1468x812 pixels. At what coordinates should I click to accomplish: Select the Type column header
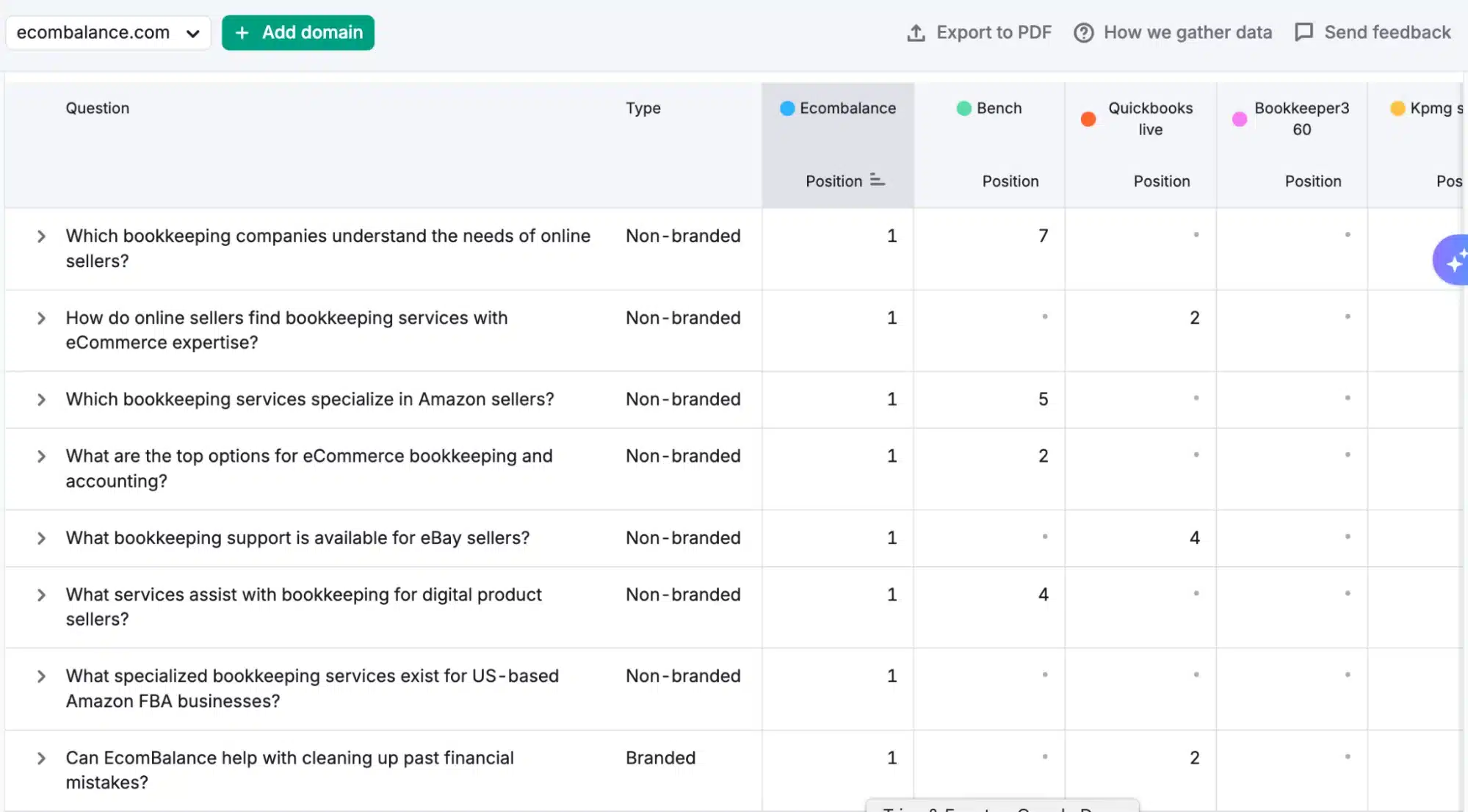click(x=643, y=108)
